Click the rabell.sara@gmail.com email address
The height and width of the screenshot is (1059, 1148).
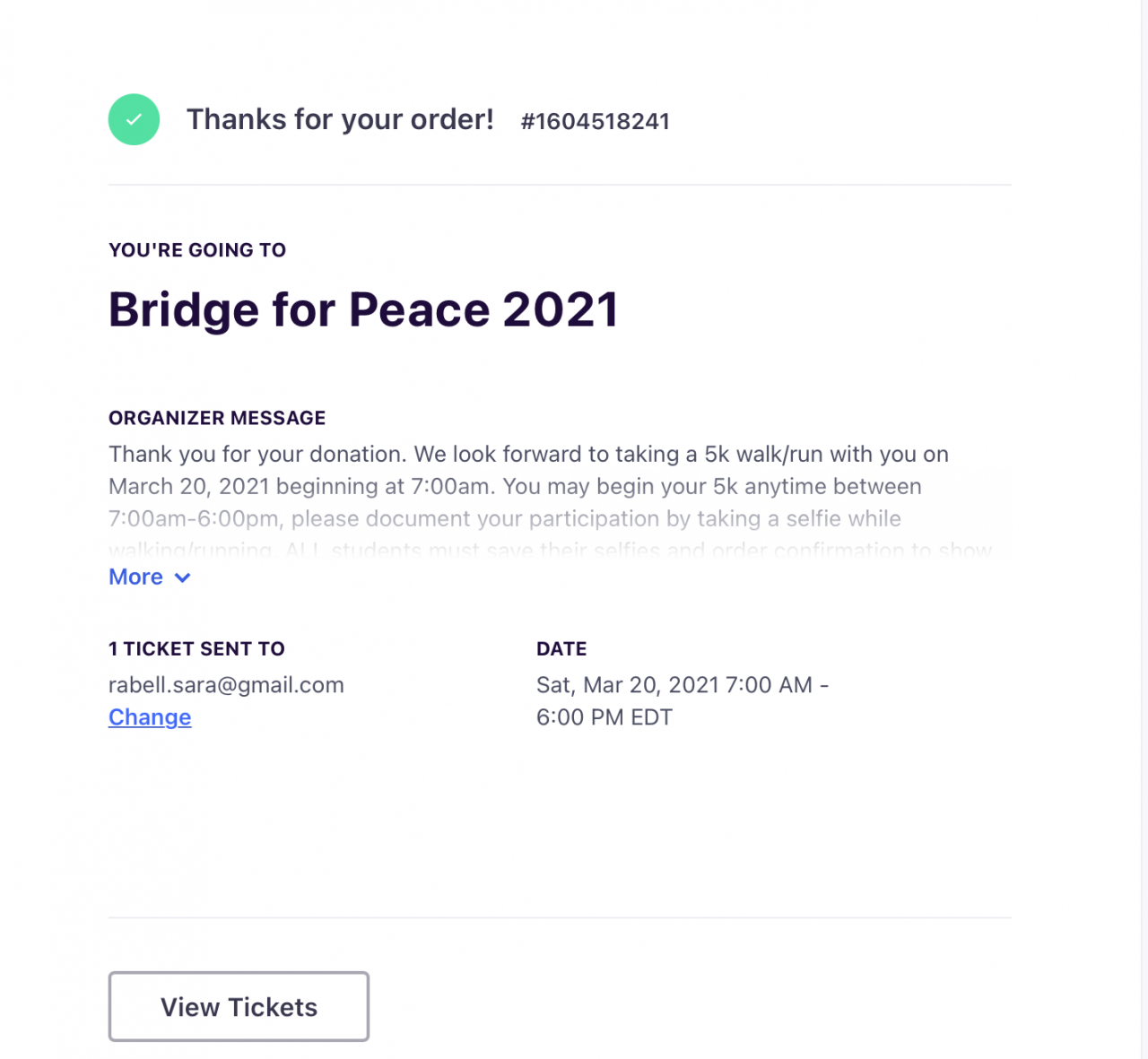click(x=226, y=685)
